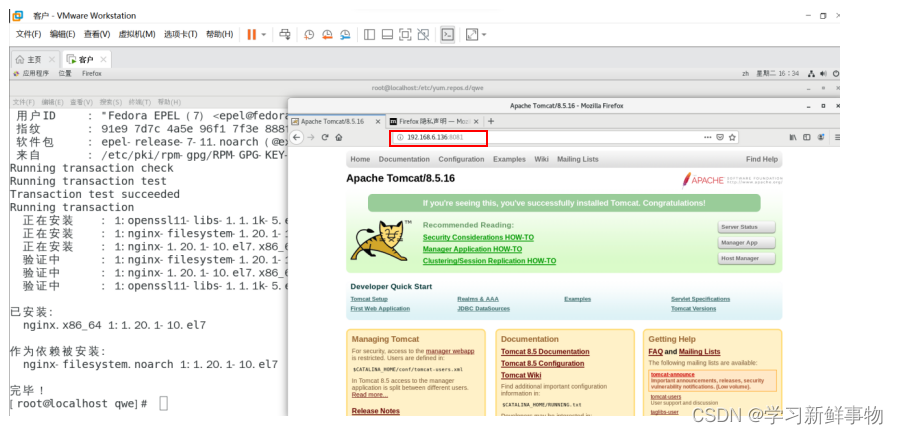Image resolution: width=898 pixels, height=434 pixels.
Task: Take a snapshot of this virtual machine
Action: (x=309, y=35)
